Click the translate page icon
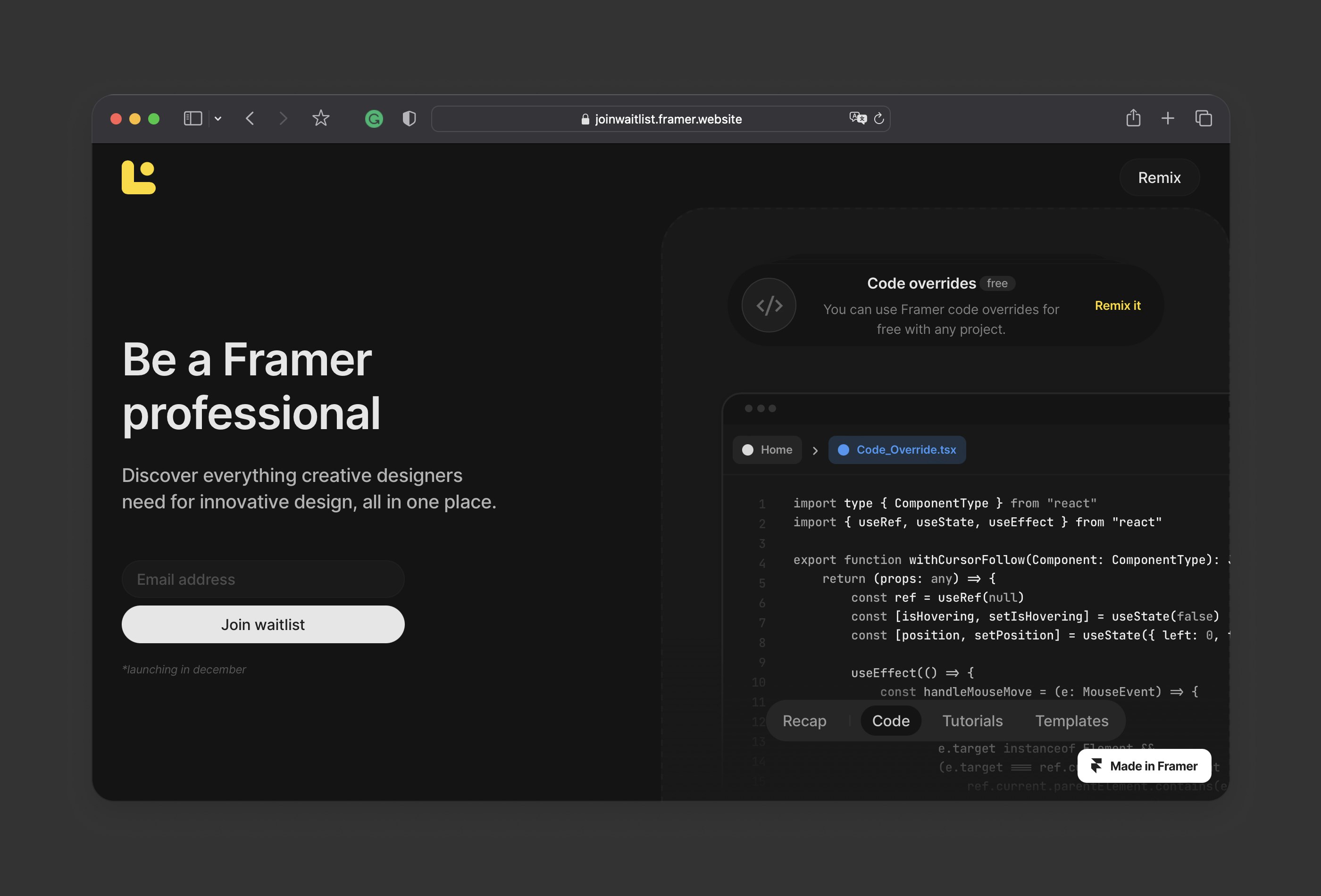 coord(858,118)
